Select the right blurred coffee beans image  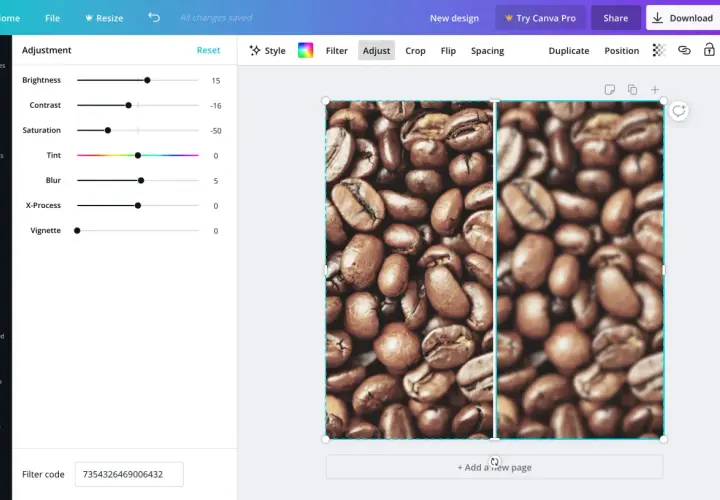pyautogui.click(x=580, y=270)
